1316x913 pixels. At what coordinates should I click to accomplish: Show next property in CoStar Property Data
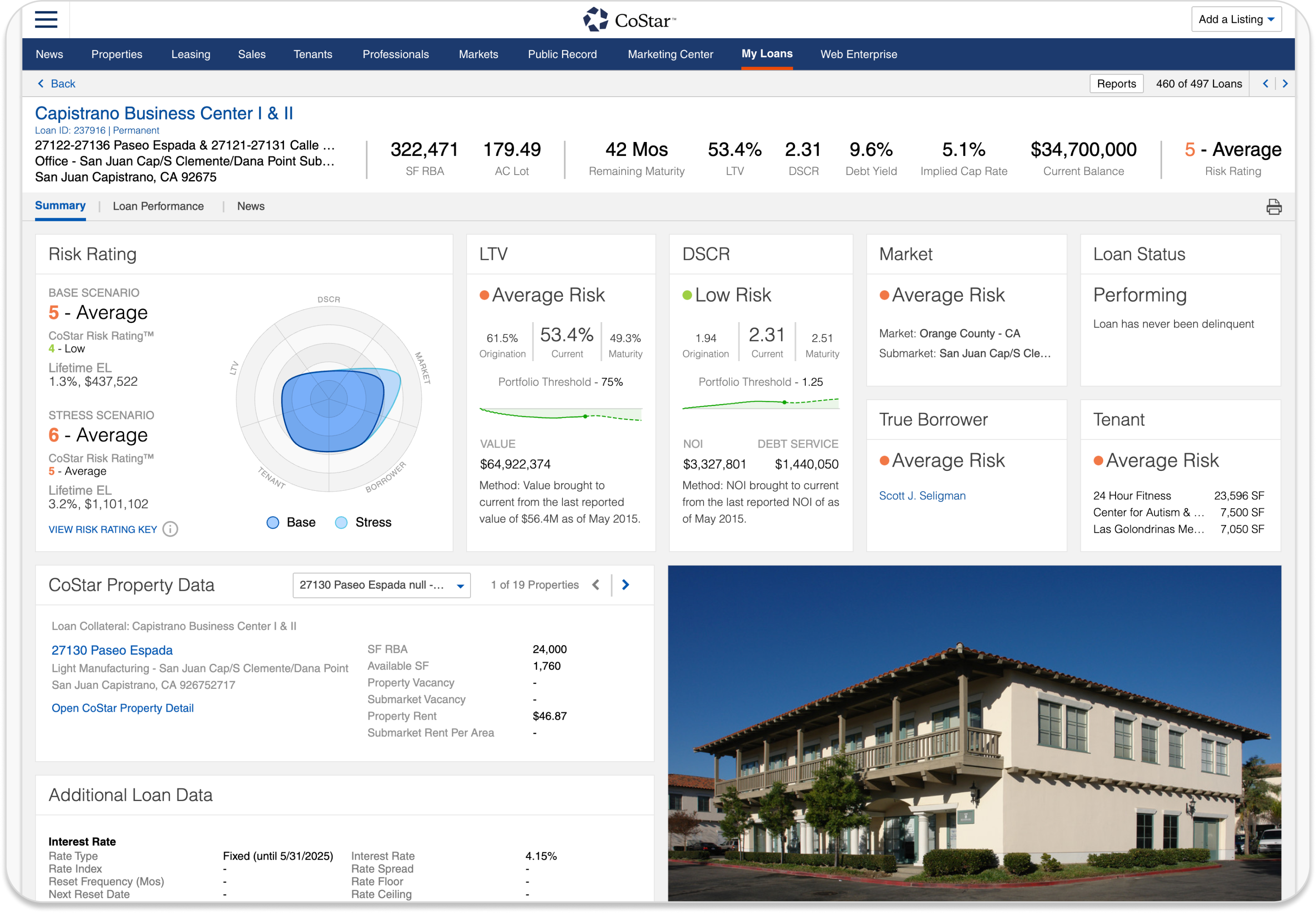pyautogui.click(x=626, y=585)
